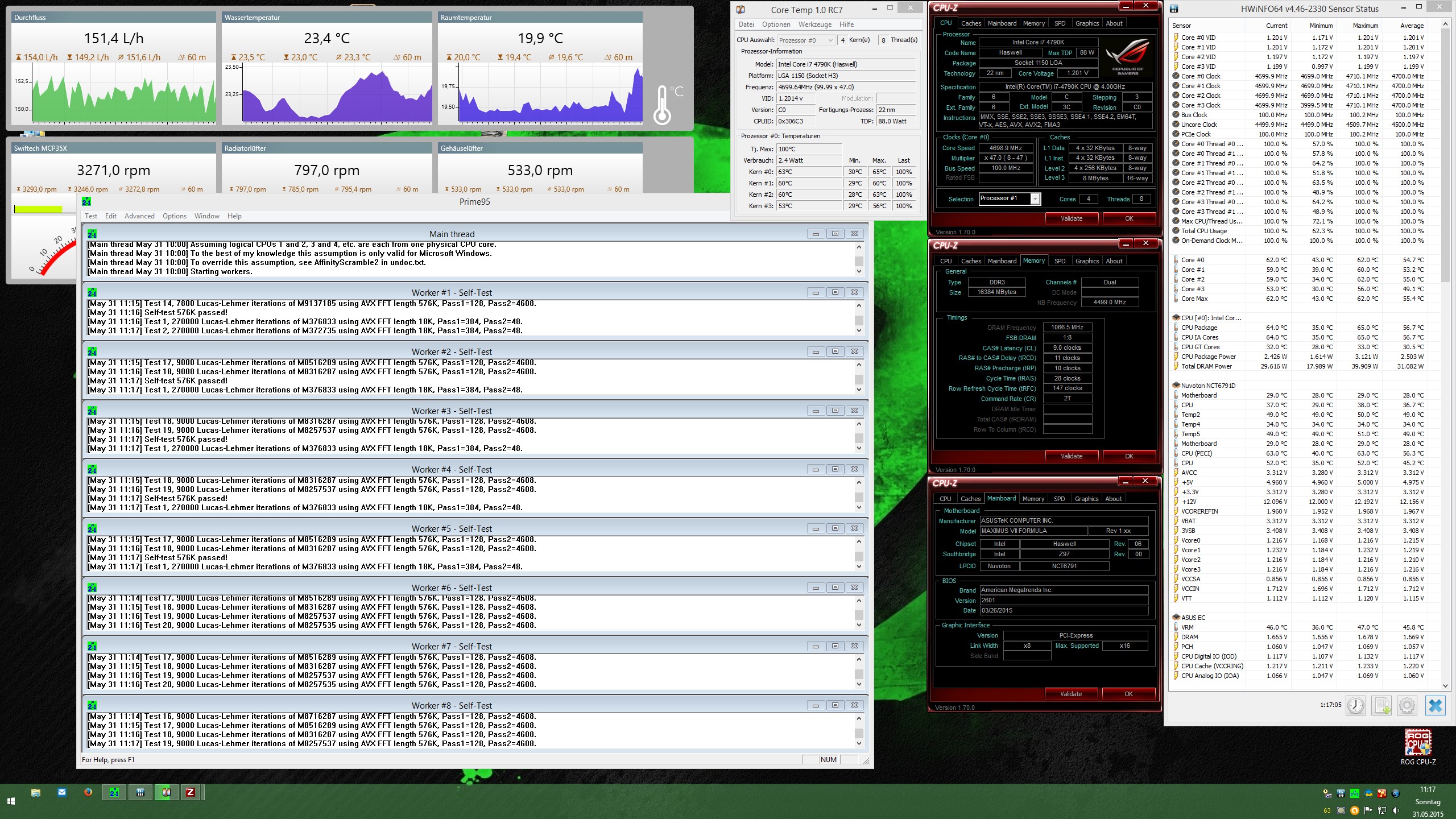Open the Hilfe menu in Core Temp

point(846,24)
